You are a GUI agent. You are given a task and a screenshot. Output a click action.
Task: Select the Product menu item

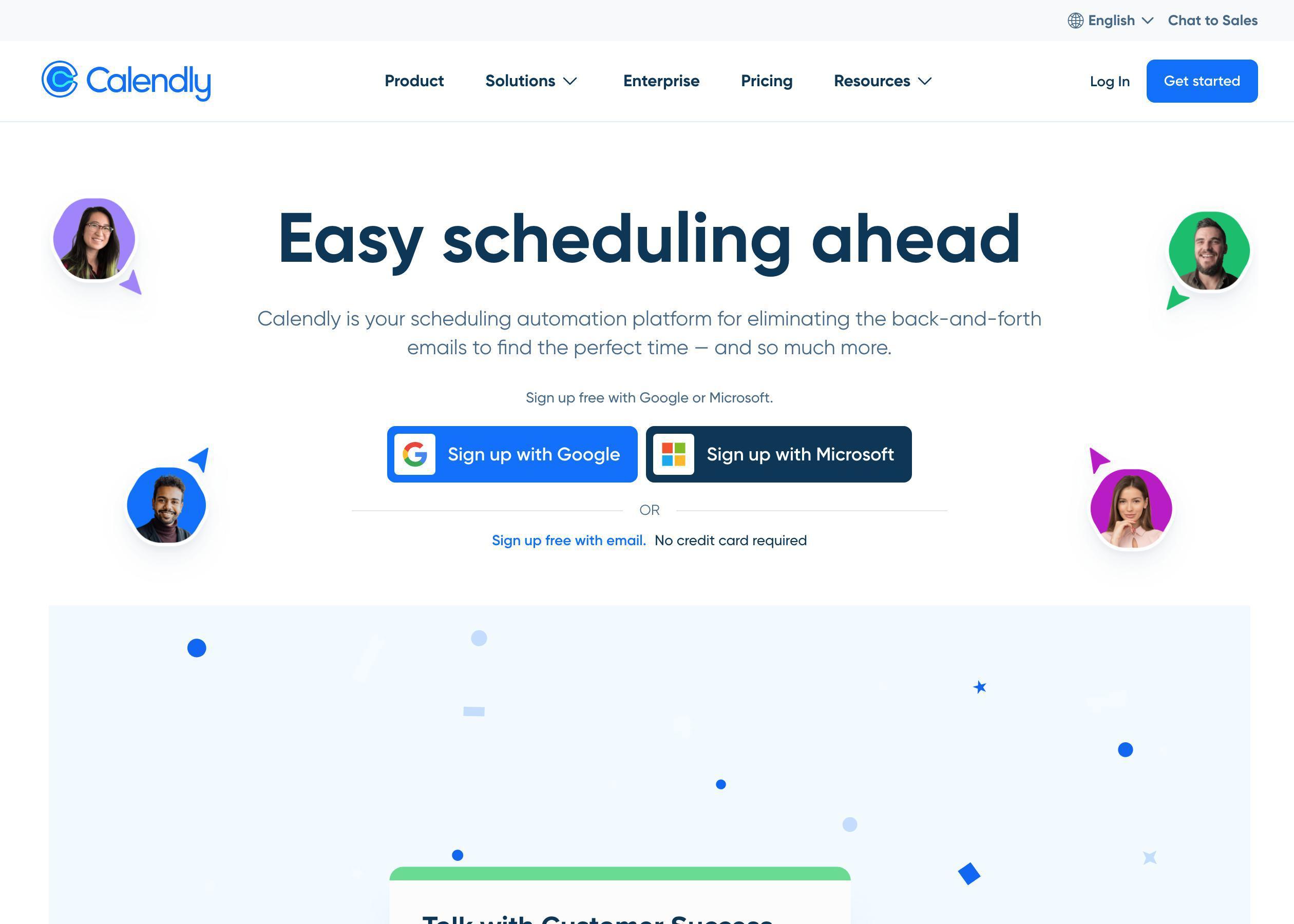[414, 81]
